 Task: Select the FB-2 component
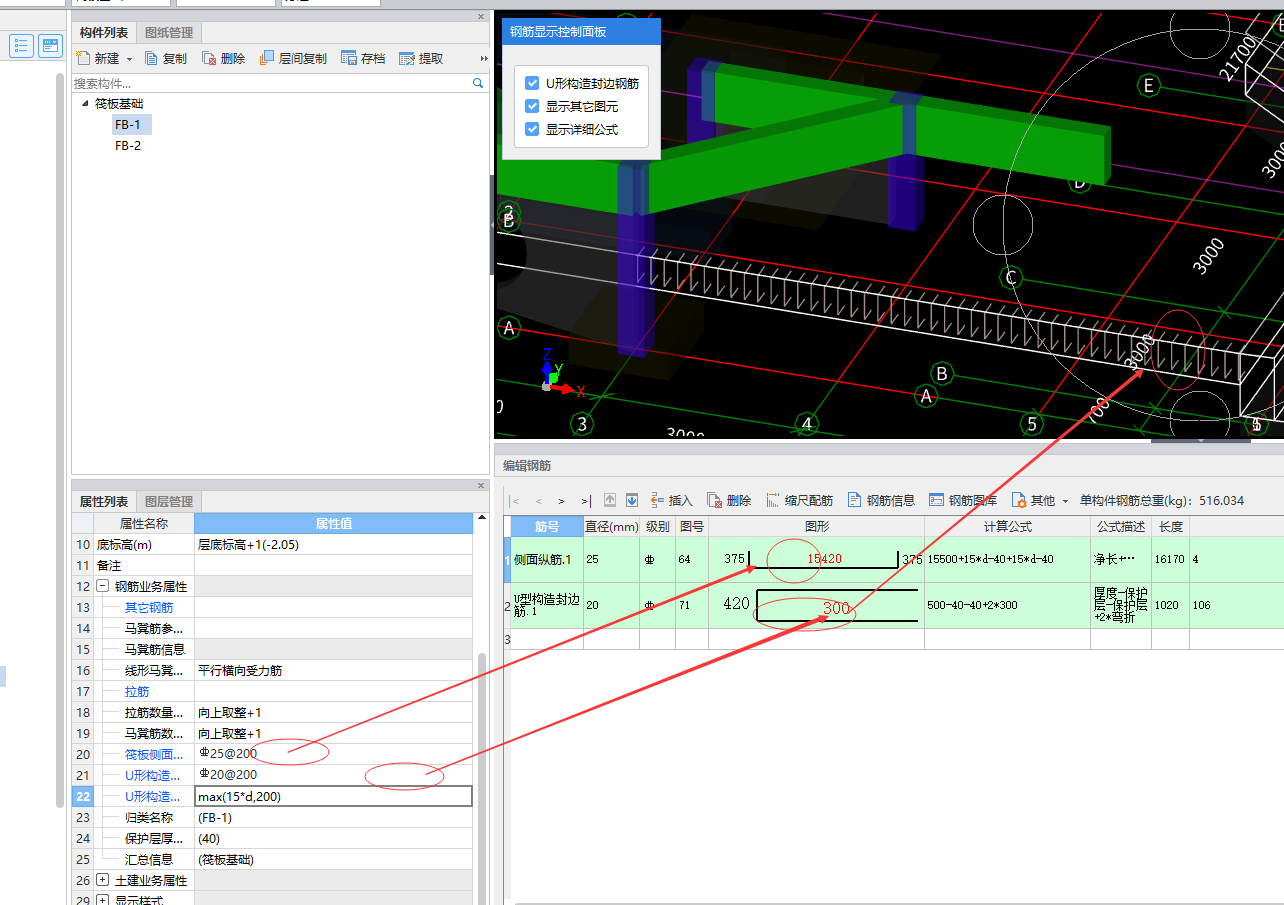coord(127,146)
